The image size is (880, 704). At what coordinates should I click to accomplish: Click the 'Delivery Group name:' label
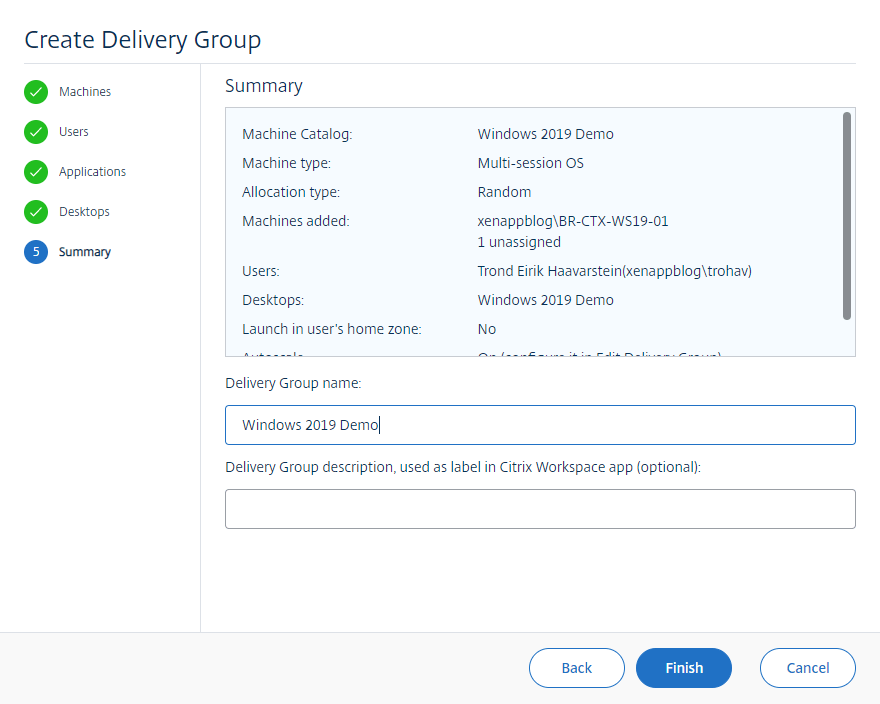click(293, 383)
